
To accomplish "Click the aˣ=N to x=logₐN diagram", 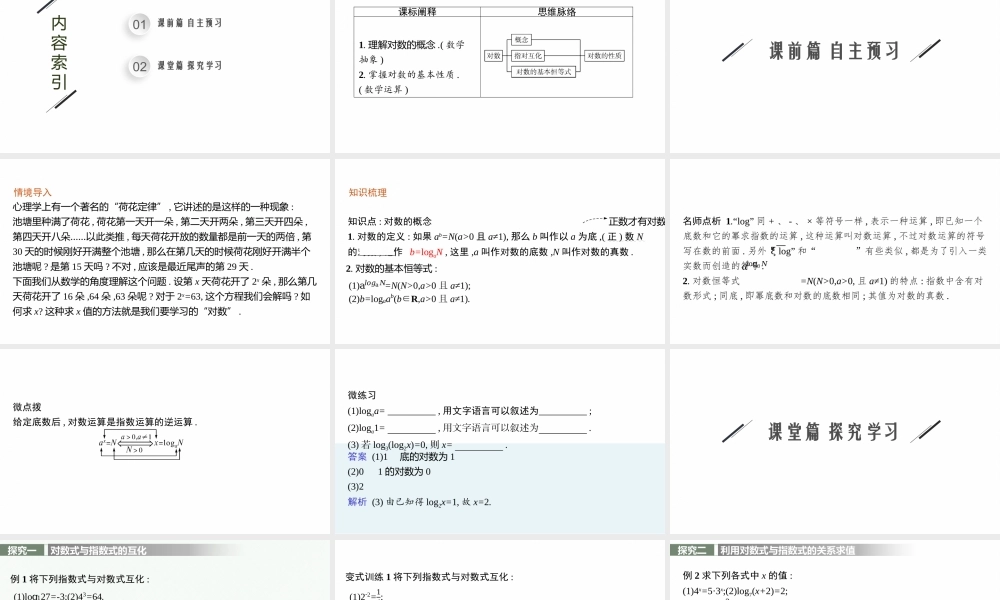I will [x=141, y=446].
